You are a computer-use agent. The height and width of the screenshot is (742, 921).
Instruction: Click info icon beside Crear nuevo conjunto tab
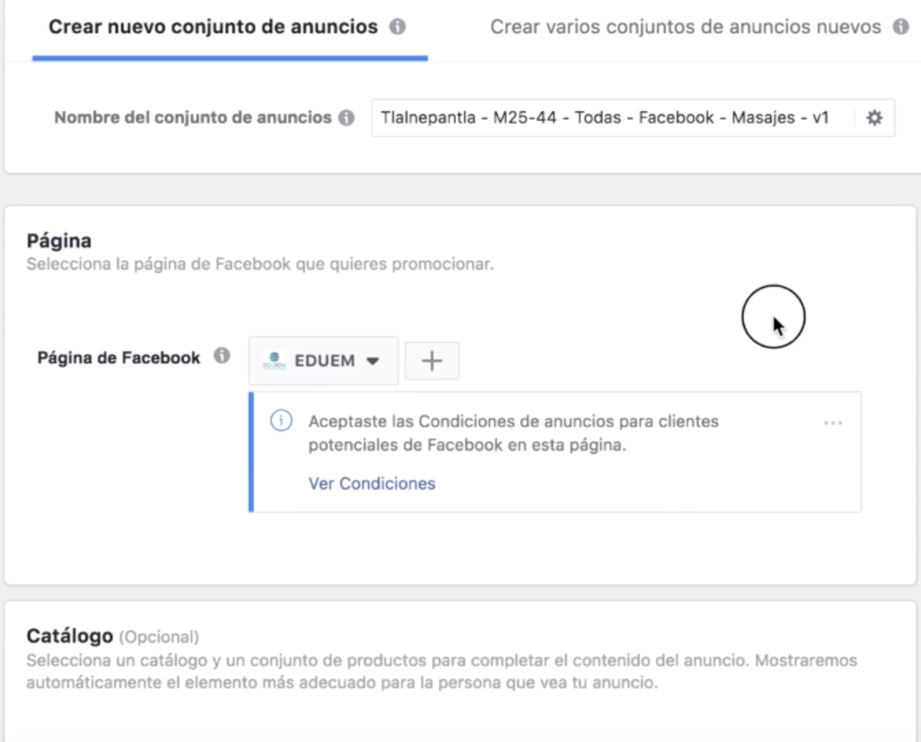pyautogui.click(x=397, y=27)
